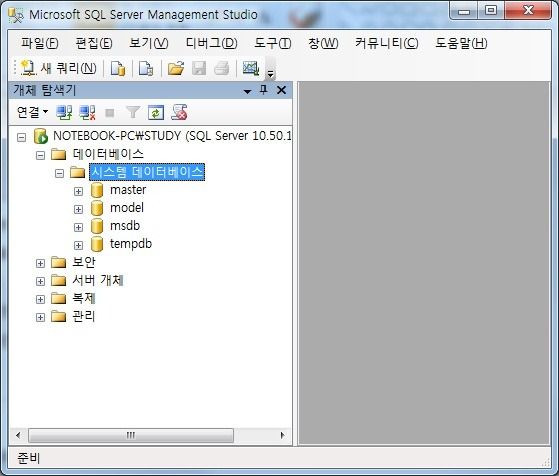Click the SSMS application icon in title bar
This screenshot has height=476, width=559.
16,15
